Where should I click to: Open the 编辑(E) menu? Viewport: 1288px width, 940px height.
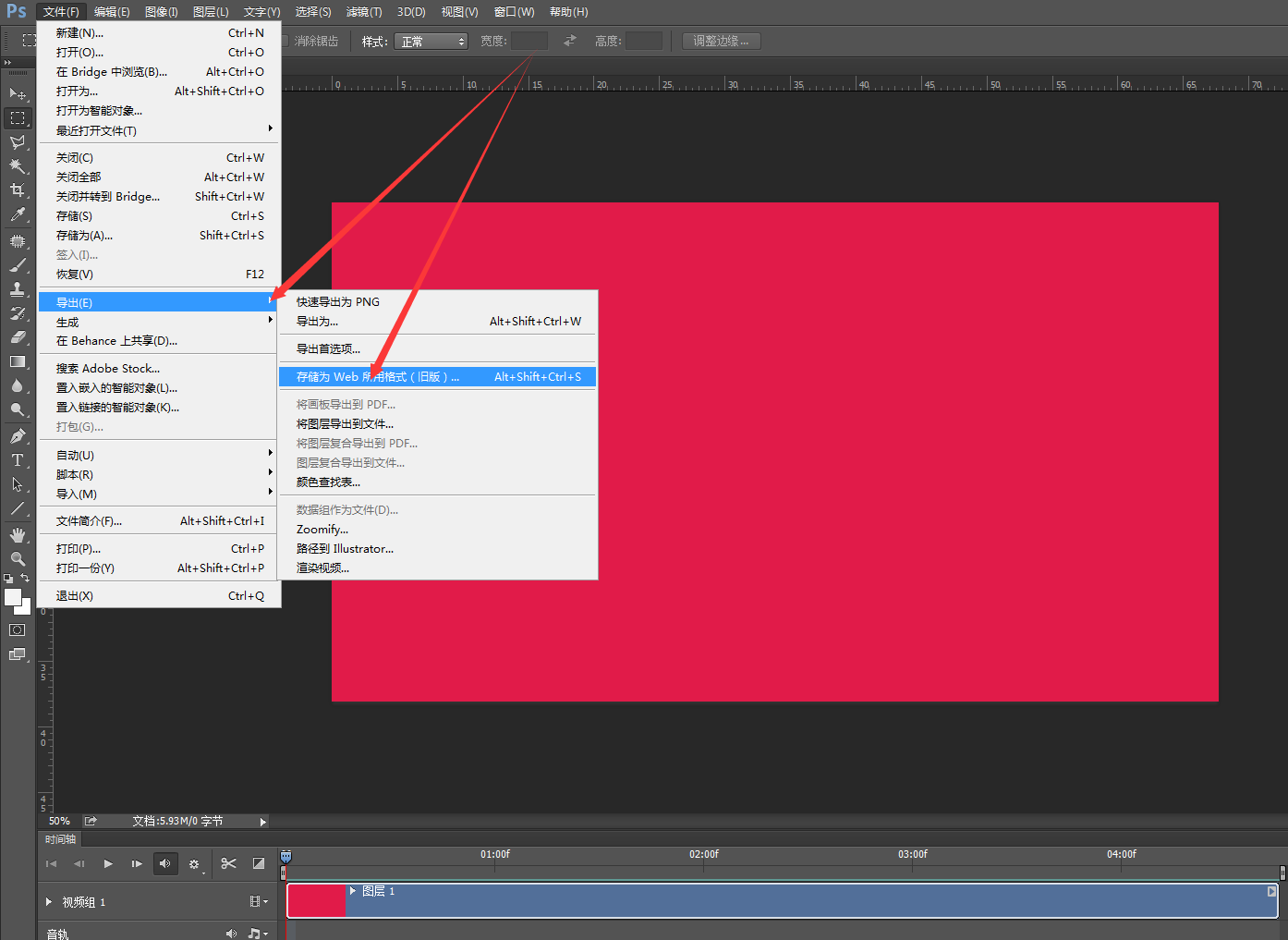(x=112, y=12)
